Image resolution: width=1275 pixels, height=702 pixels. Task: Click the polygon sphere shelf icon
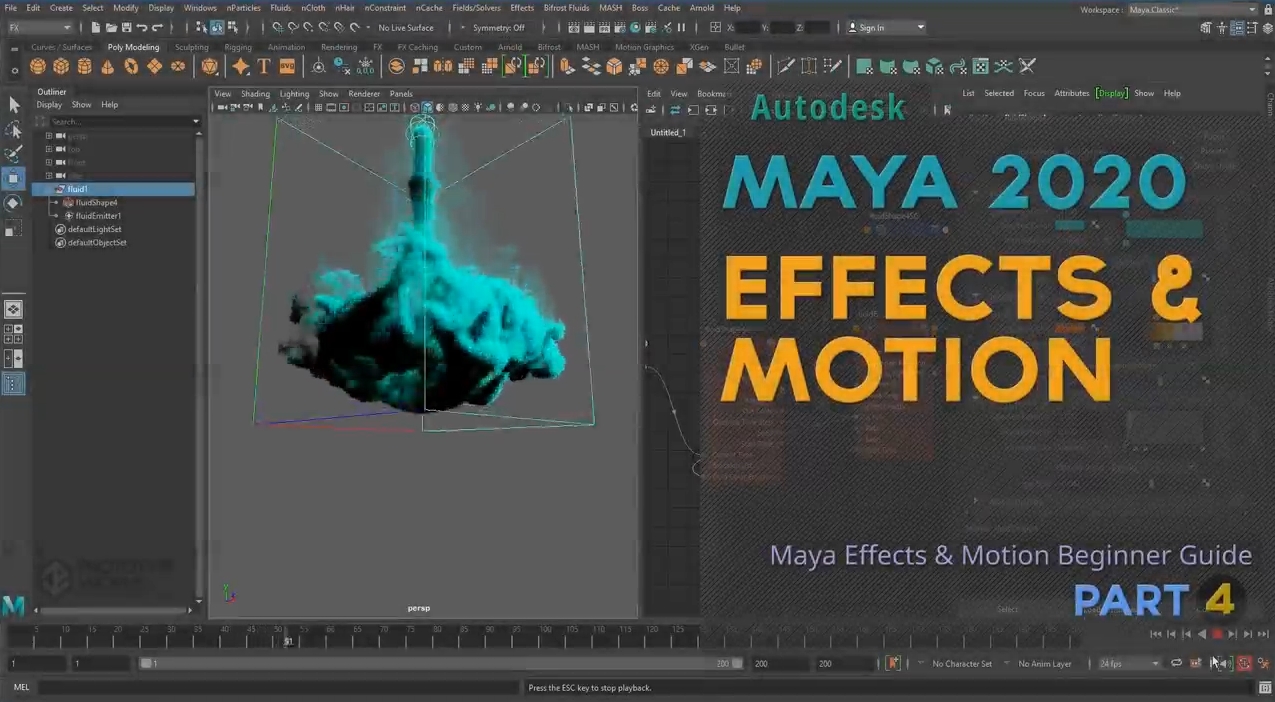pyautogui.click(x=38, y=67)
